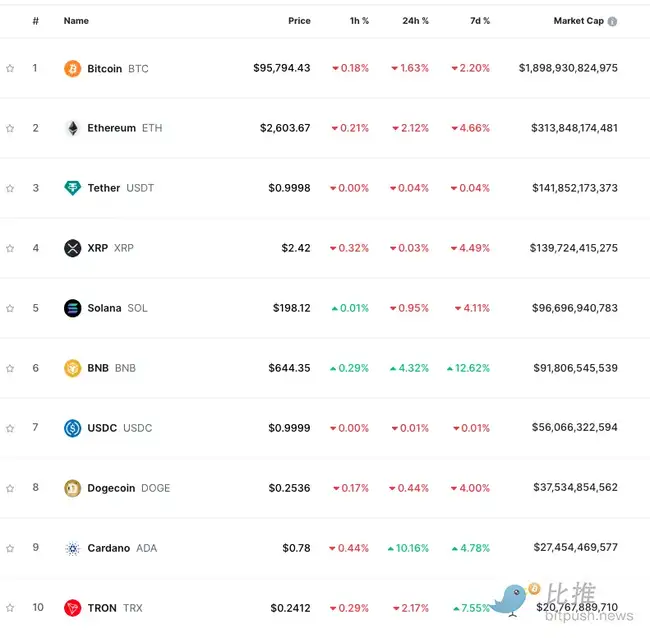Open the TRON coin name link
Image resolution: width=650 pixels, height=638 pixels.
(x=102, y=608)
